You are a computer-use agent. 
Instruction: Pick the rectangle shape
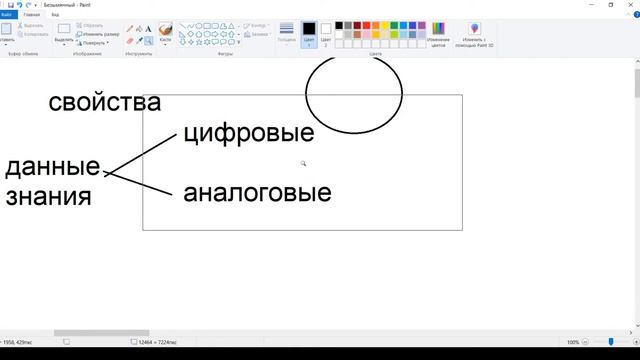pos(207,26)
